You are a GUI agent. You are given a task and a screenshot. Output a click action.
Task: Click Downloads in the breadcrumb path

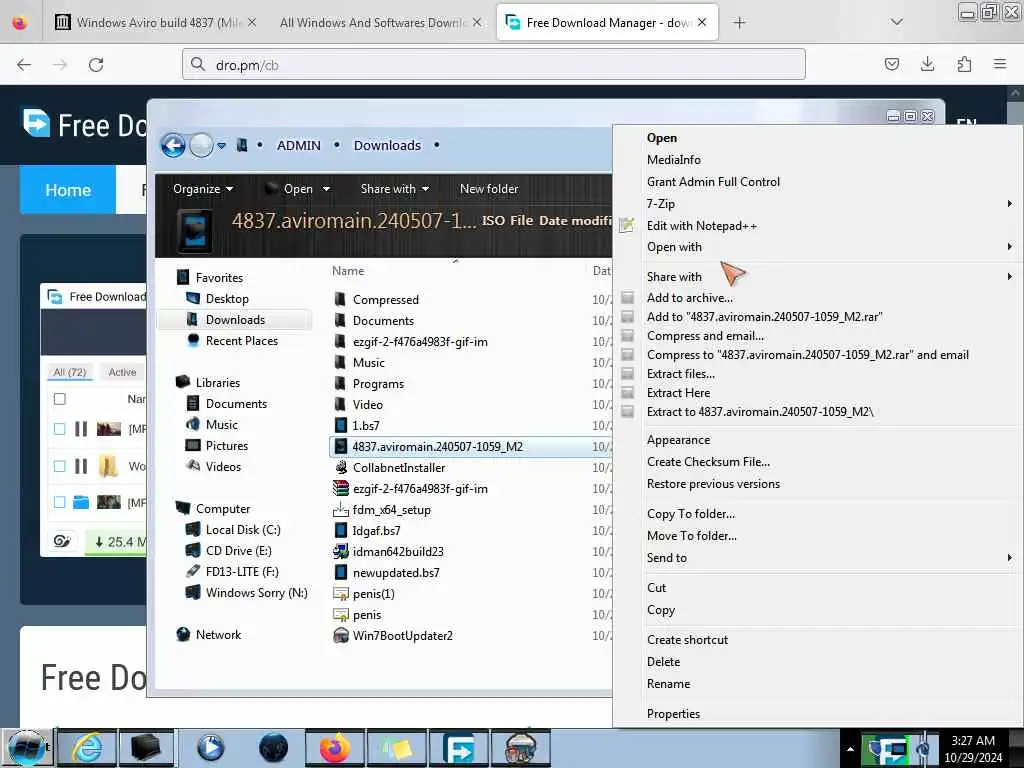tap(387, 145)
